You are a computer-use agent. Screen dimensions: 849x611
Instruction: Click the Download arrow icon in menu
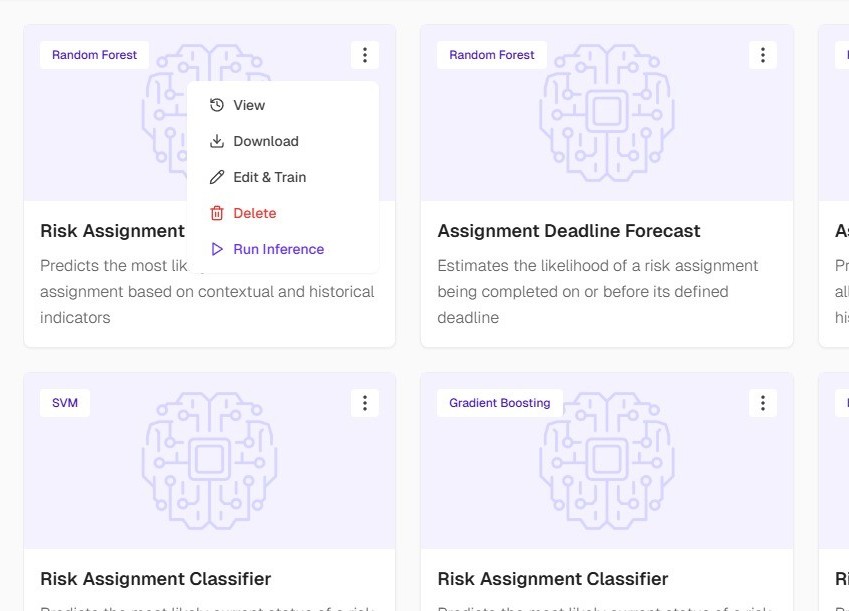pyautogui.click(x=217, y=141)
